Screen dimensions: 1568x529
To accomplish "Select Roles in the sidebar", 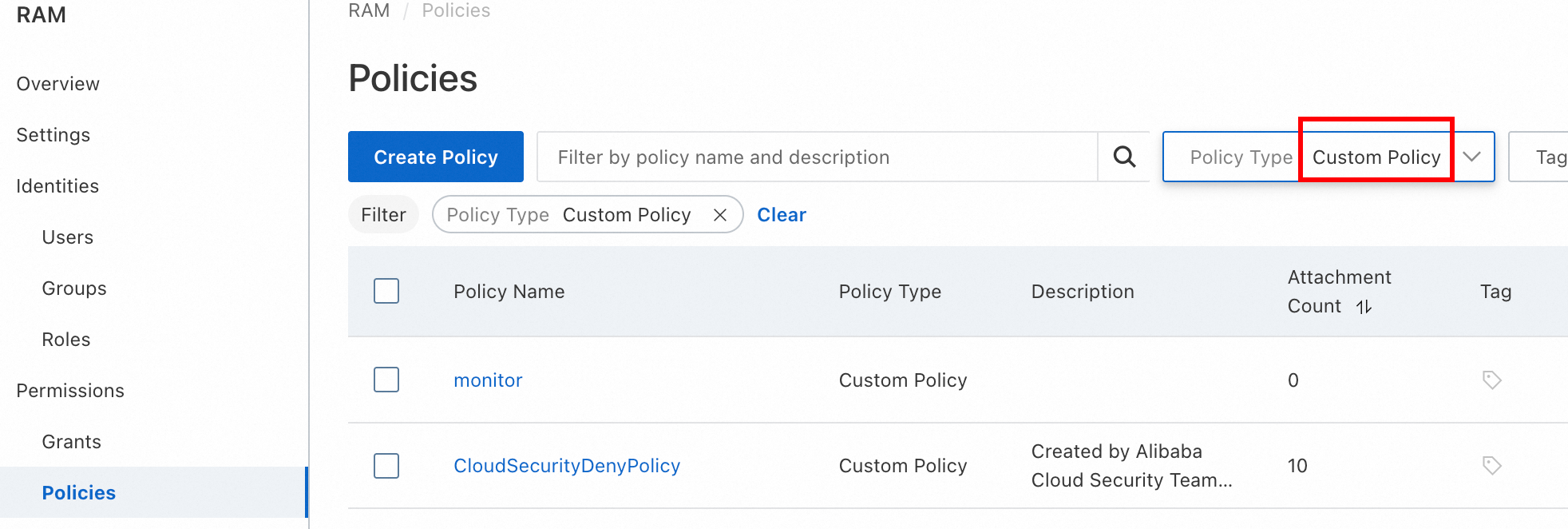I will coord(66,340).
